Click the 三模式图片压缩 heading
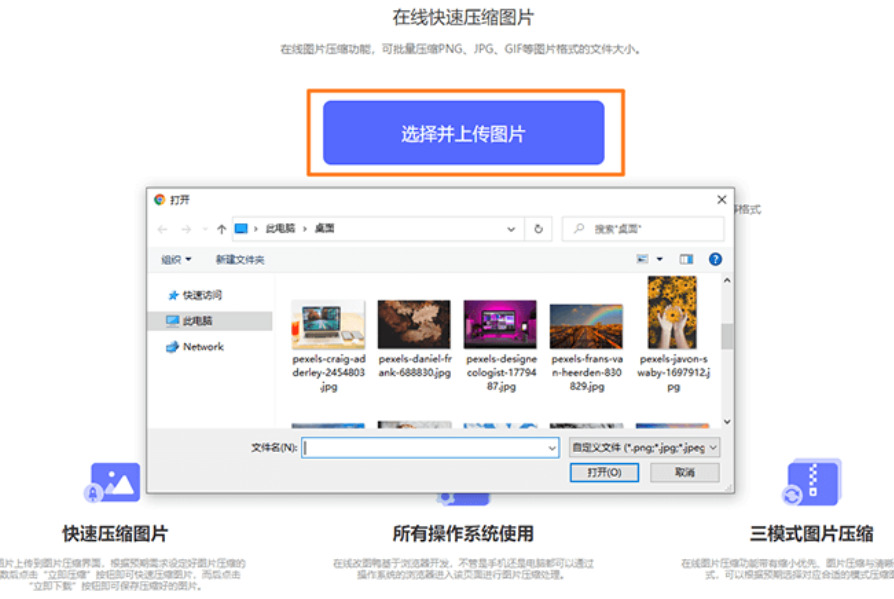The height and width of the screenshot is (599, 894). click(x=811, y=534)
